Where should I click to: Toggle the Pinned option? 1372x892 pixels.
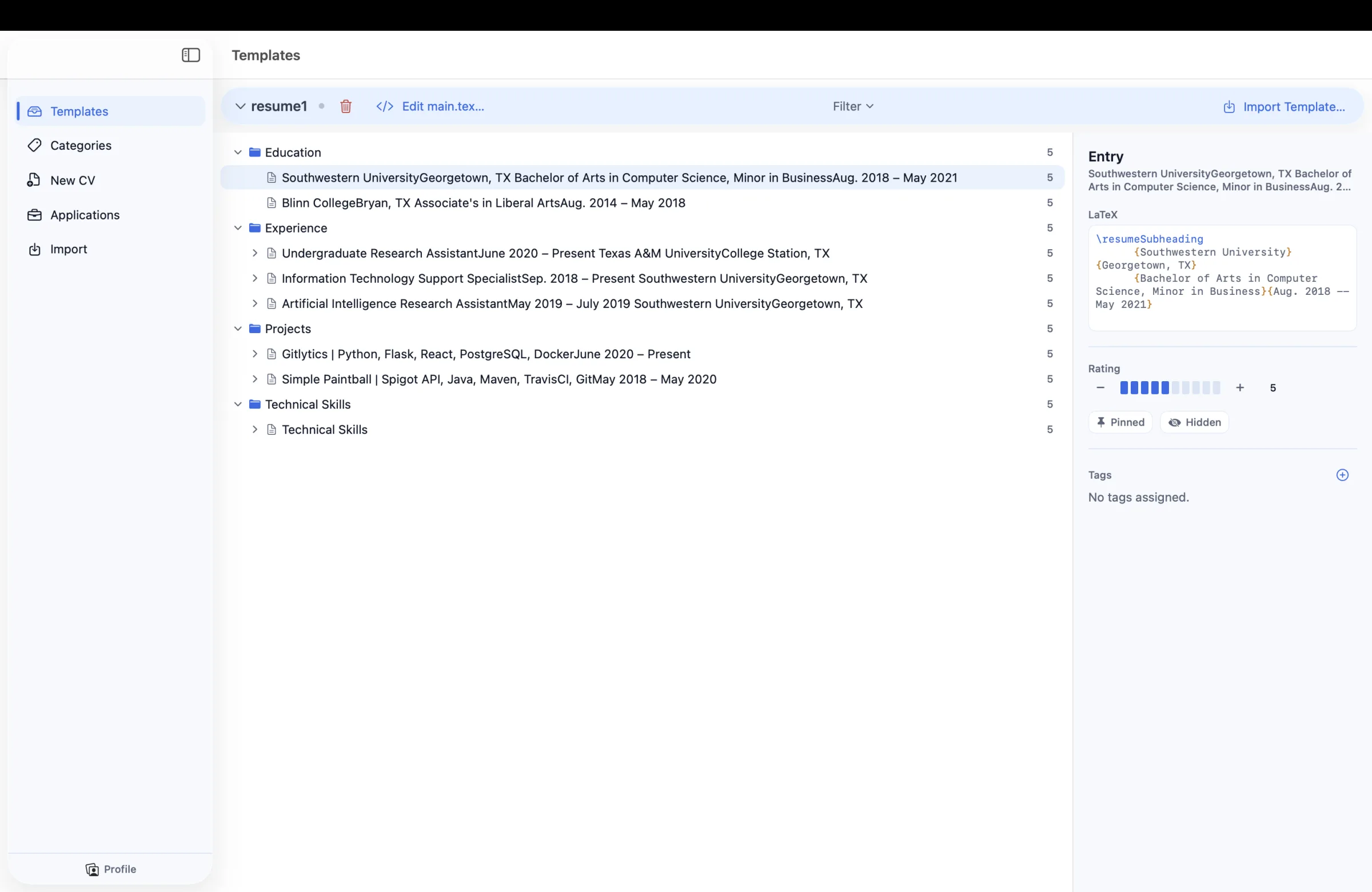pos(1120,422)
